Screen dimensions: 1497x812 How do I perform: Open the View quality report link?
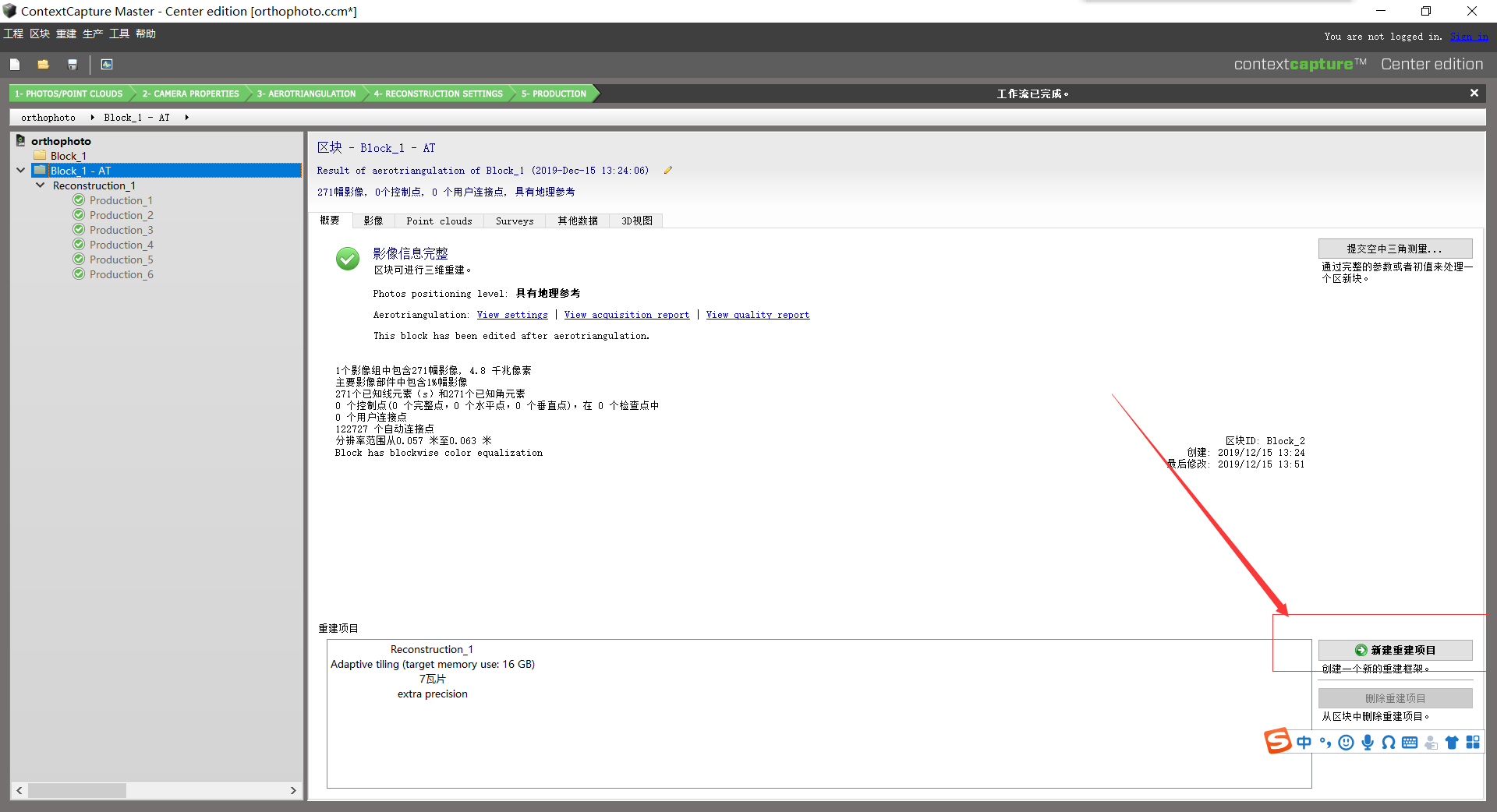pos(758,315)
